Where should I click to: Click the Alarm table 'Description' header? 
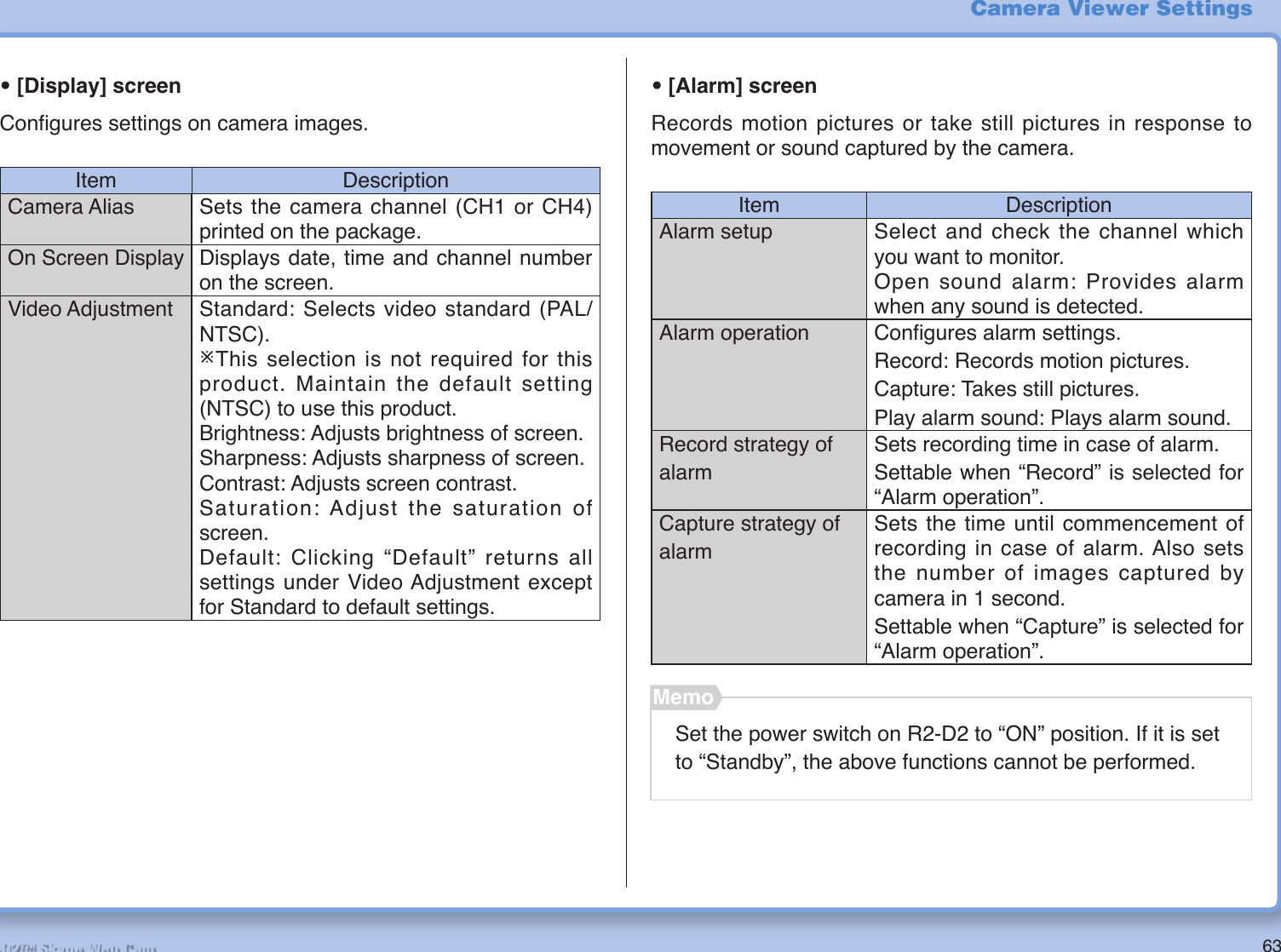click(x=1059, y=205)
